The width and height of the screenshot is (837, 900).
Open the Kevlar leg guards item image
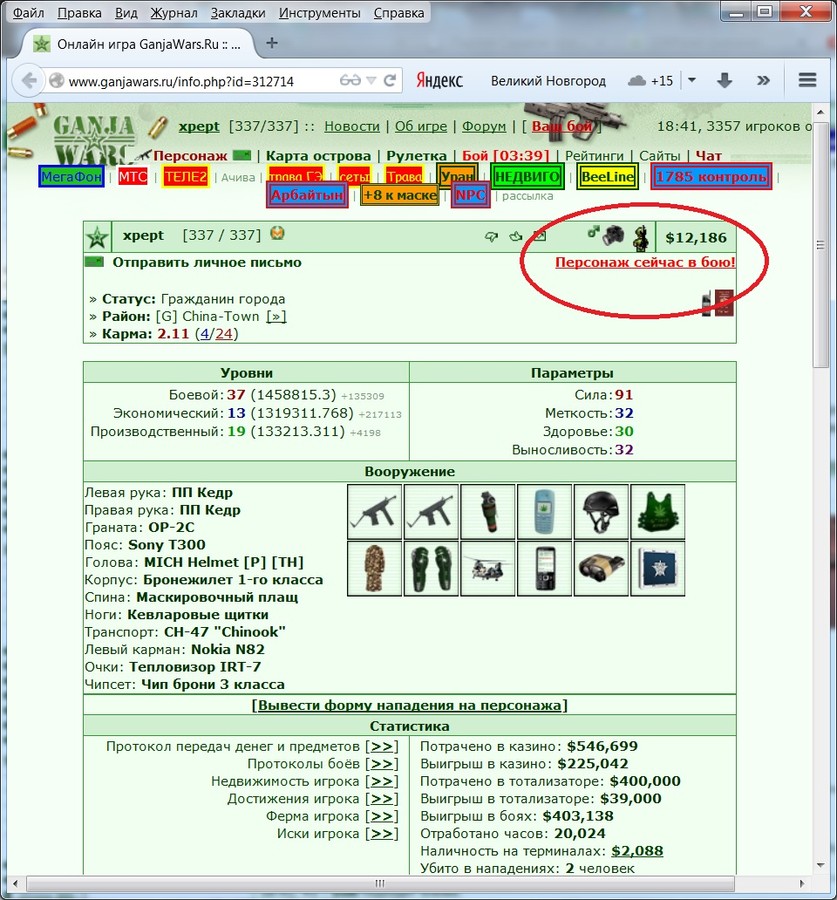431,568
